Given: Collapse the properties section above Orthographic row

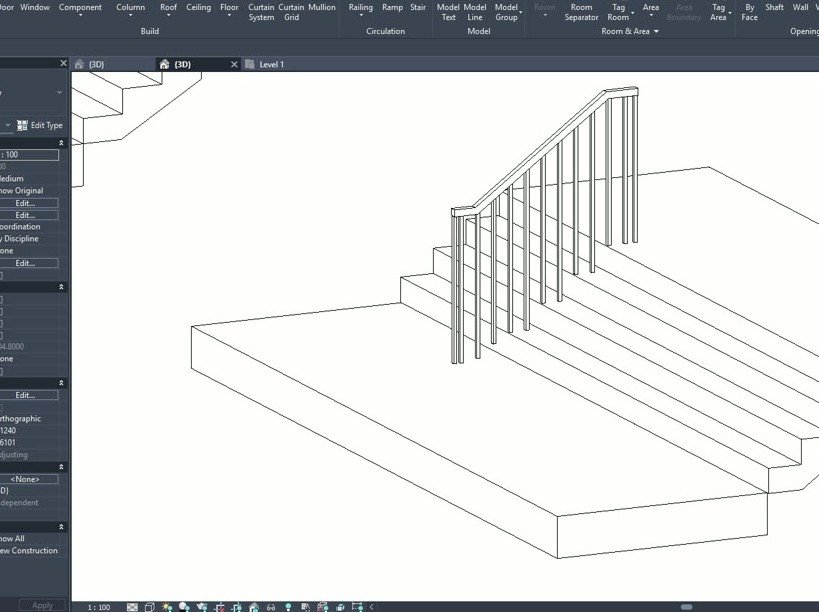Looking at the screenshot, I should (61, 383).
